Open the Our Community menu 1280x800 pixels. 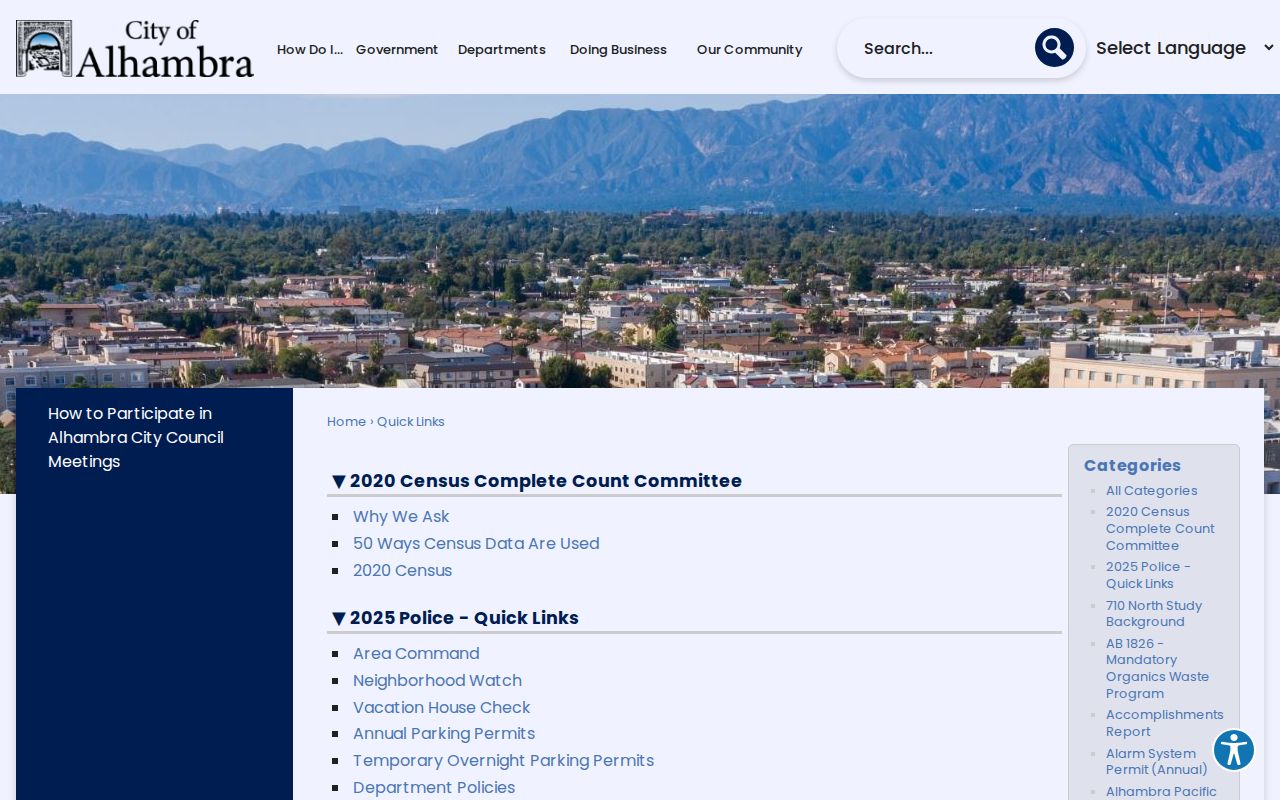click(x=749, y=49)
